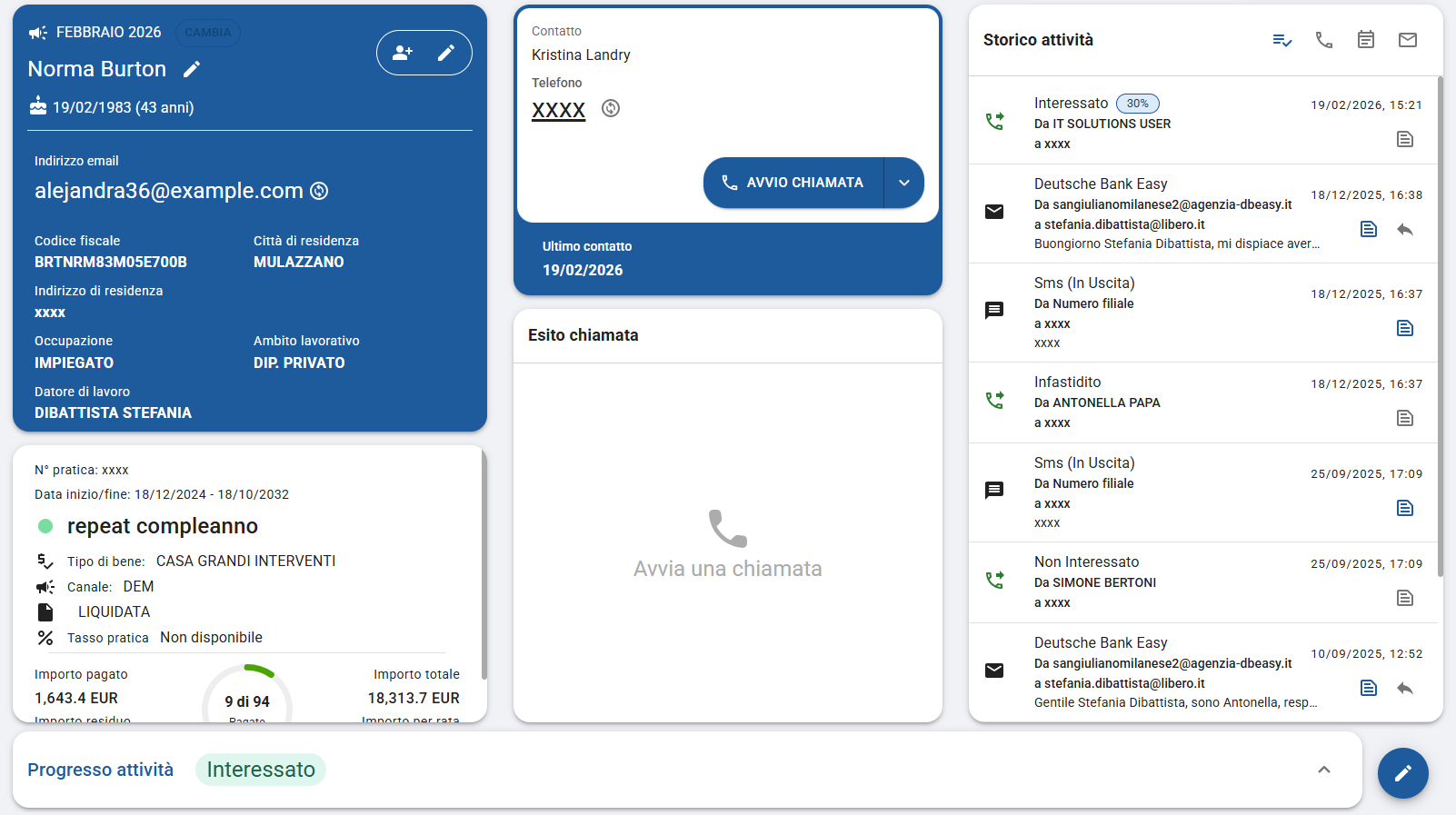Viewport: 1456px width, 815px height.
Task: Reply to the 18/12/2025 Deutsche Bank email
Action: 1405,229
